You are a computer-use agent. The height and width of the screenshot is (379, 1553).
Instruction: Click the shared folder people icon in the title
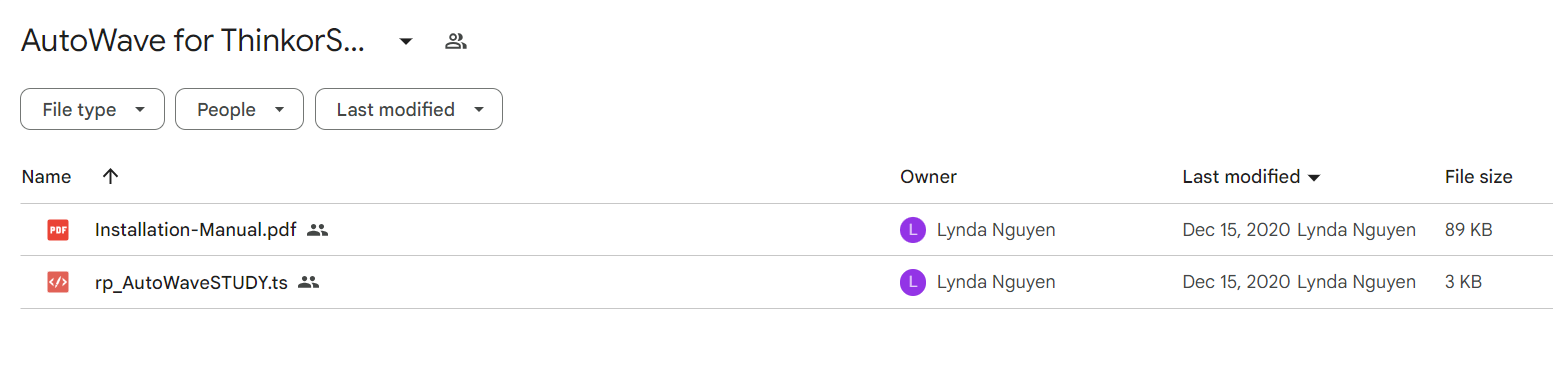click(456, 41)
